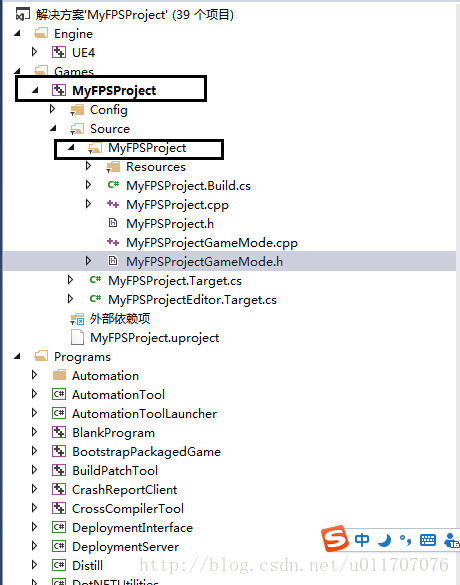Select the 外部依赖项 row text
Screen dimensions: 460x585
[x=120, y=319]
